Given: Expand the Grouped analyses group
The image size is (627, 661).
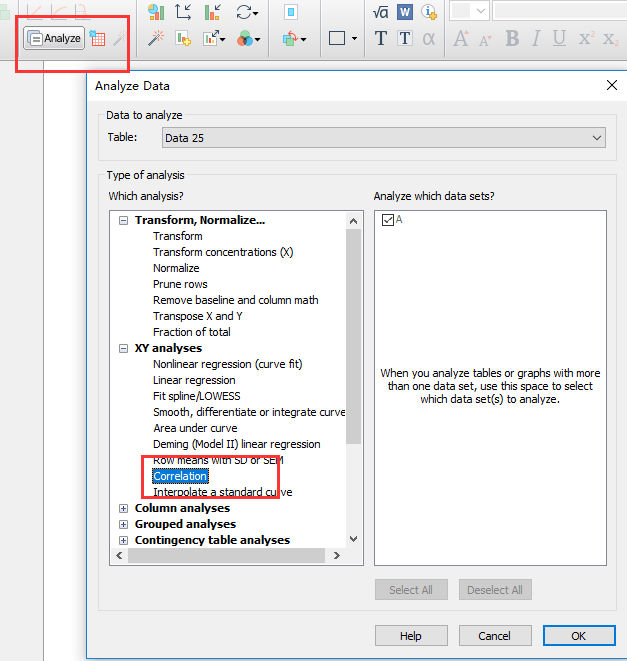Looking at the screenshot, I should pos(124,524).
